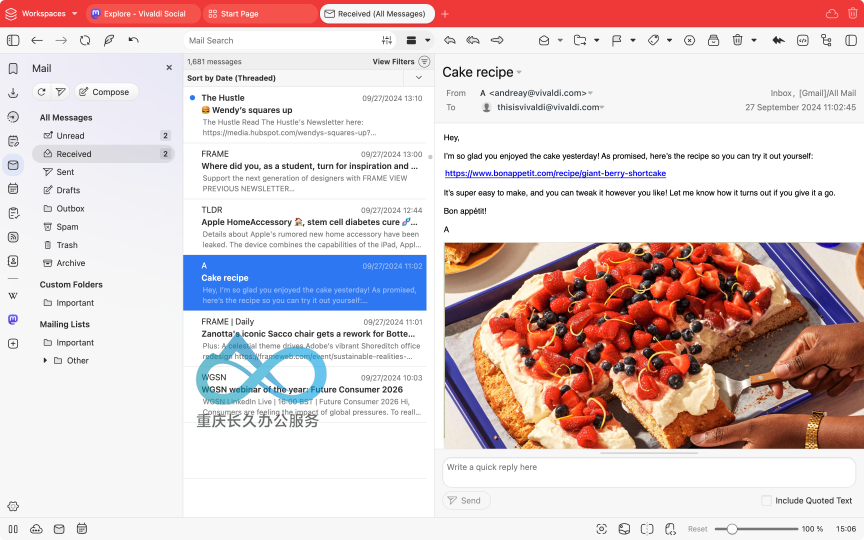
Task: Click the check mail refresh button
Action: tap(41, 92)
